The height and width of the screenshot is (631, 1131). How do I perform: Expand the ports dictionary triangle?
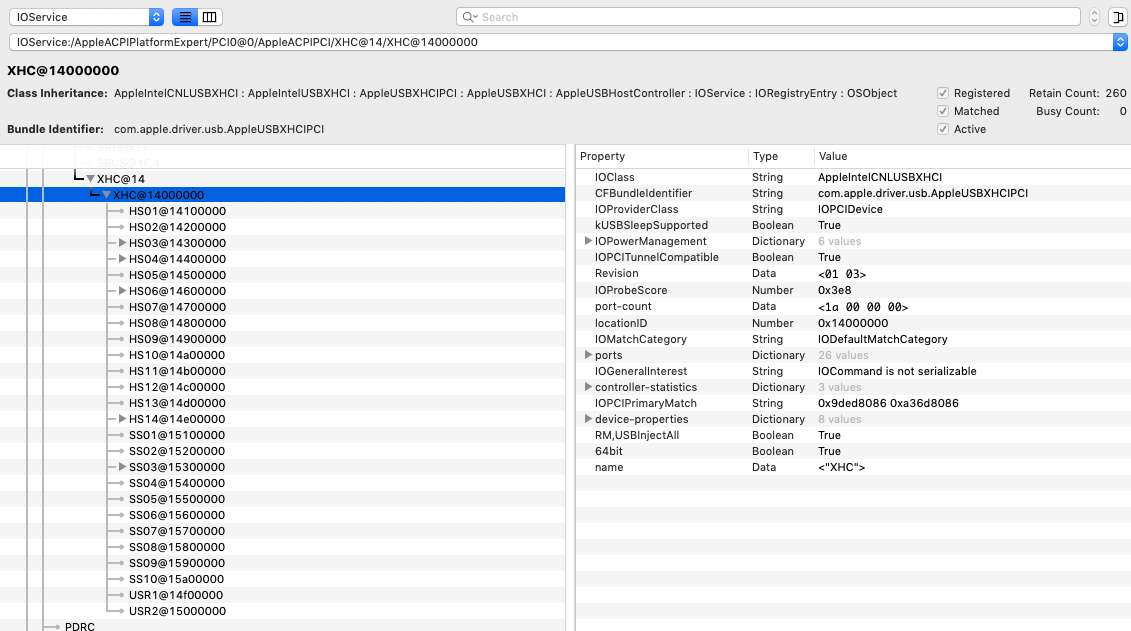(588, 355)
